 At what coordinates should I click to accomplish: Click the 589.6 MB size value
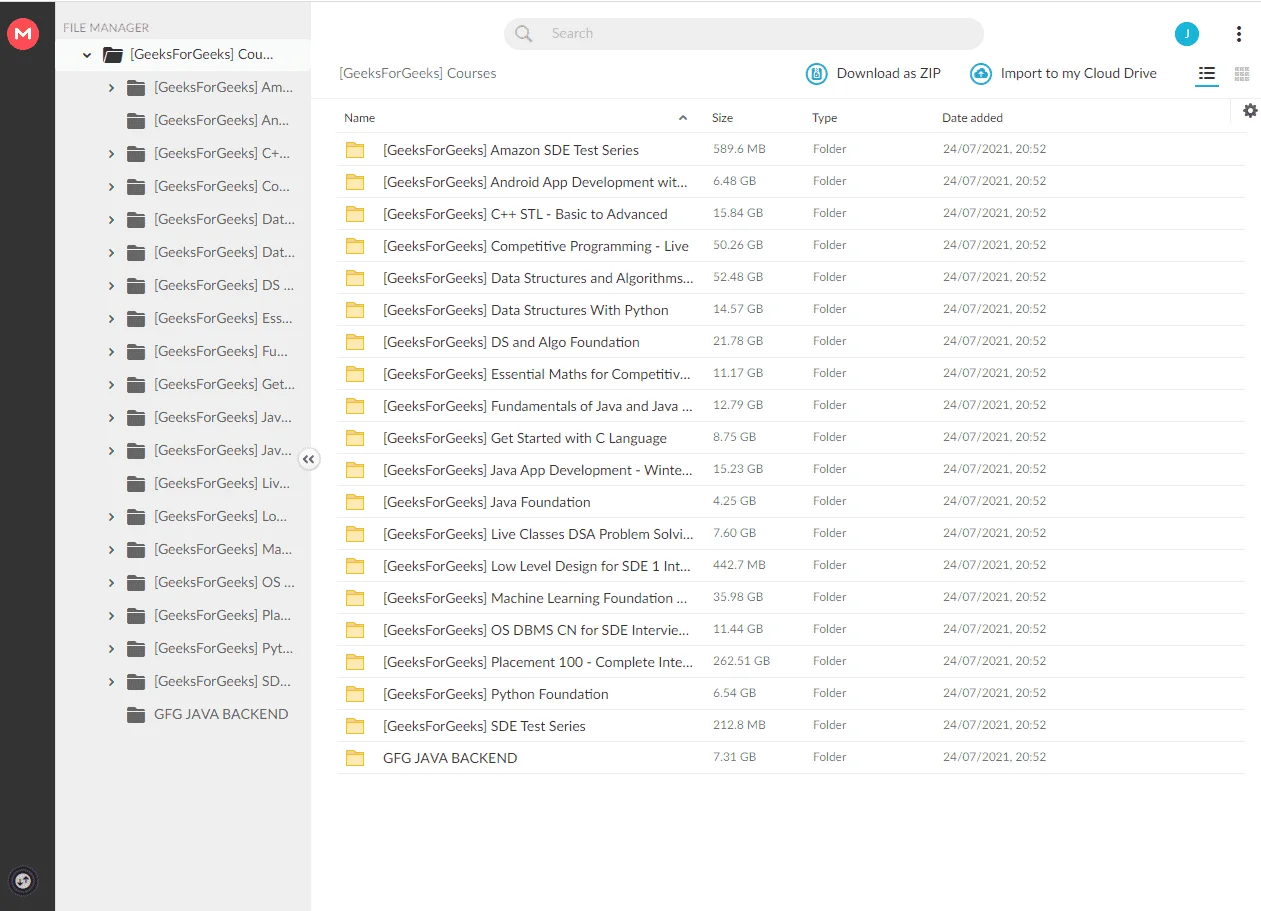739,149
